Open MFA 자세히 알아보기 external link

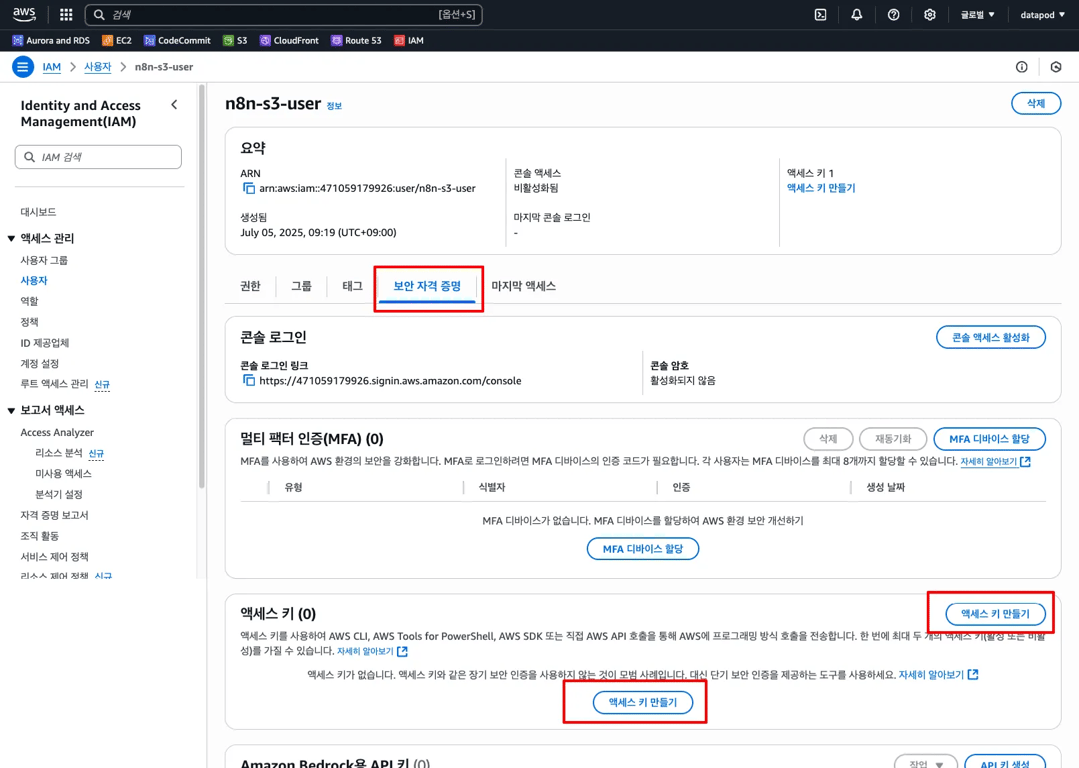(995, 461)
